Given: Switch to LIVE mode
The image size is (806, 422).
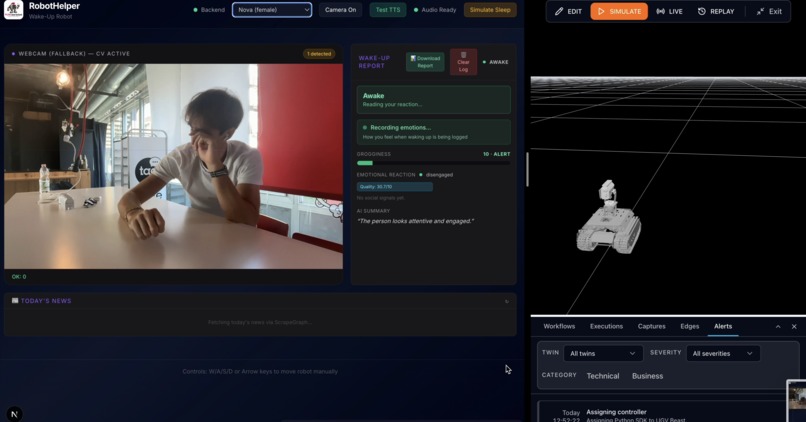Looking at the screenshot, I should (x=669, y=11).
